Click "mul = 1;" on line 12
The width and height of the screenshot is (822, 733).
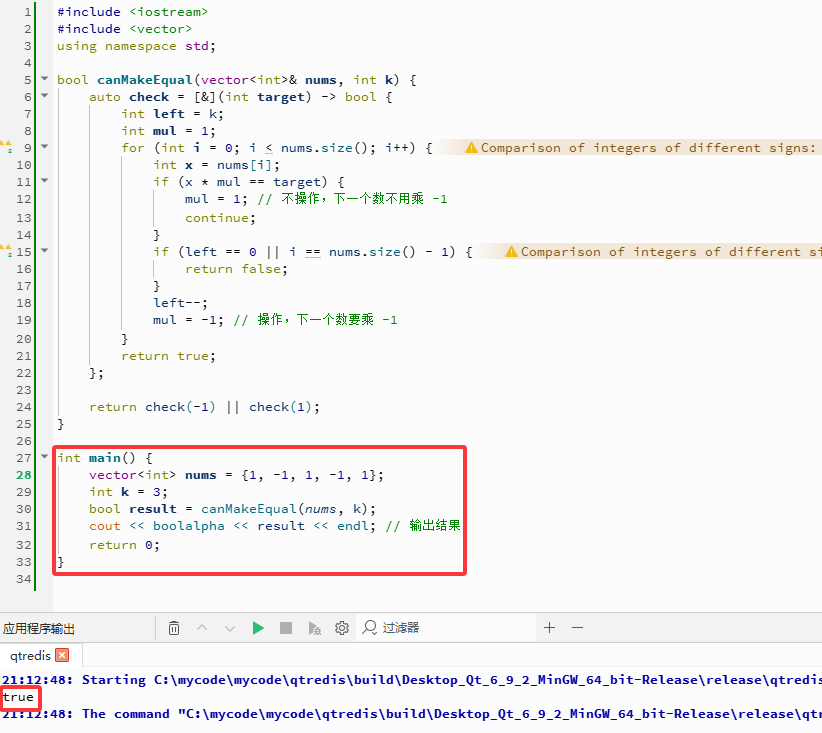point(216,199)
